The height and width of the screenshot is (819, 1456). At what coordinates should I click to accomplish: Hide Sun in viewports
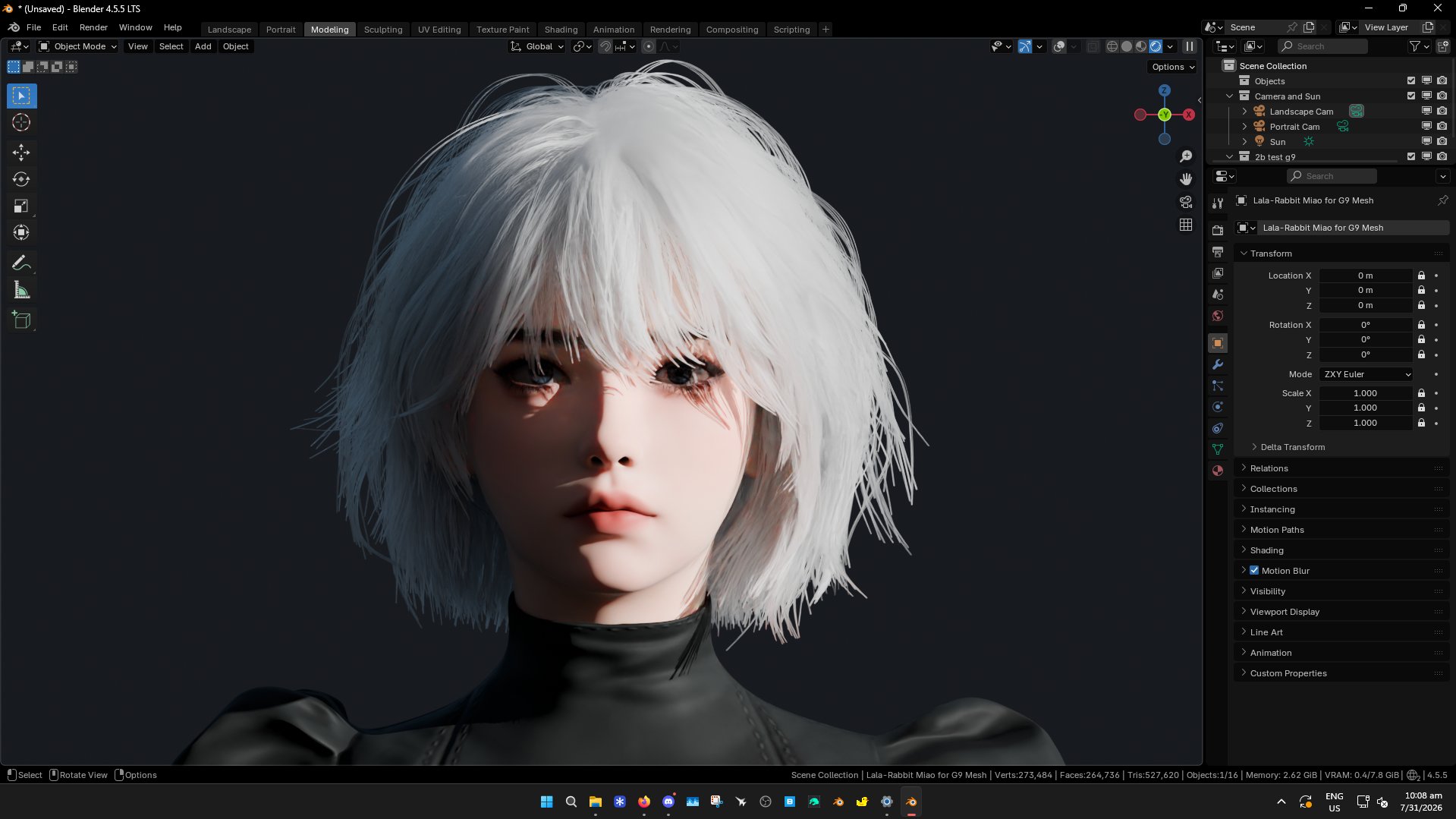[1426, 142]
